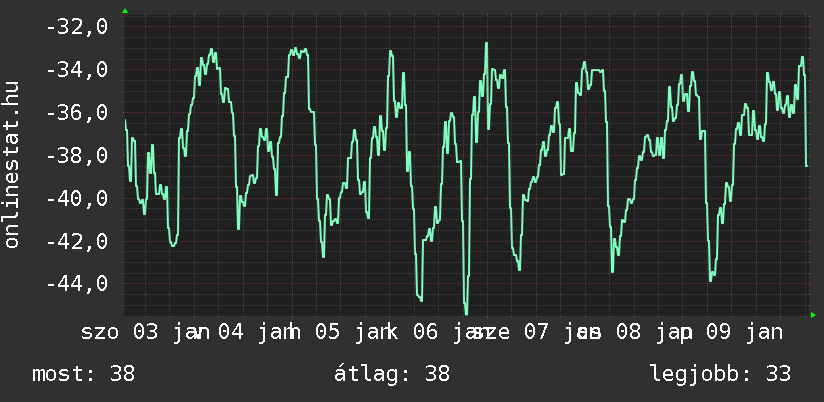Select the -38,0 y-axis tick label
This screenshot has height=402, width=824.
78,156
